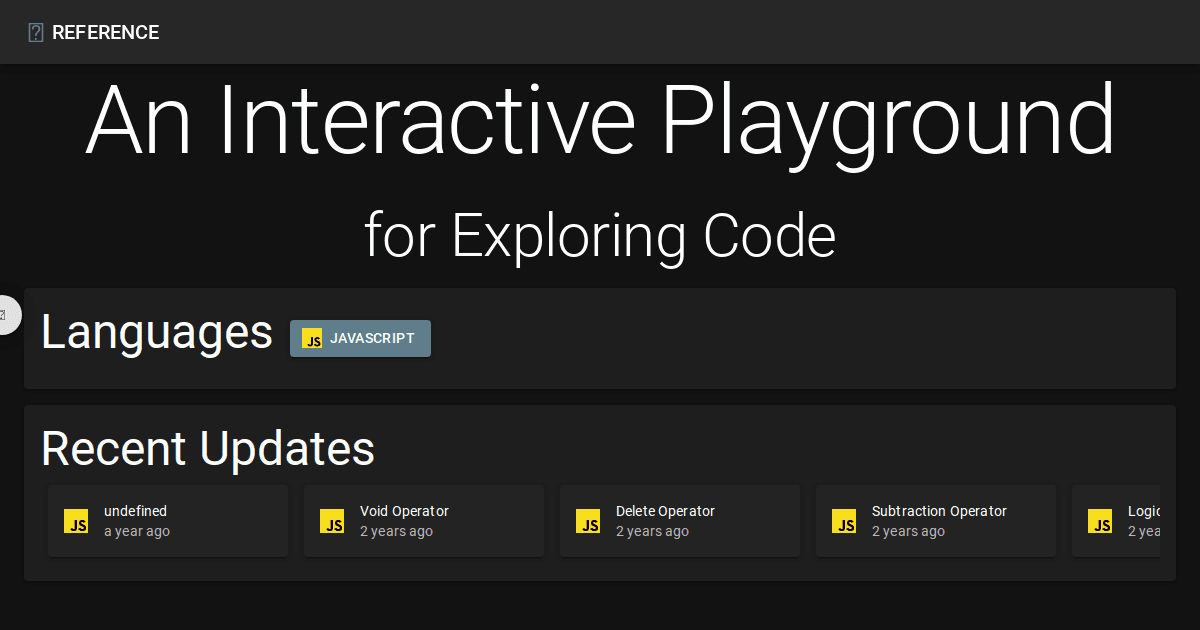Open the JAVASCRIPT language page
The height and width of the screenshot is (630, 1200).
pyautogui.click(x=360, y=338)
